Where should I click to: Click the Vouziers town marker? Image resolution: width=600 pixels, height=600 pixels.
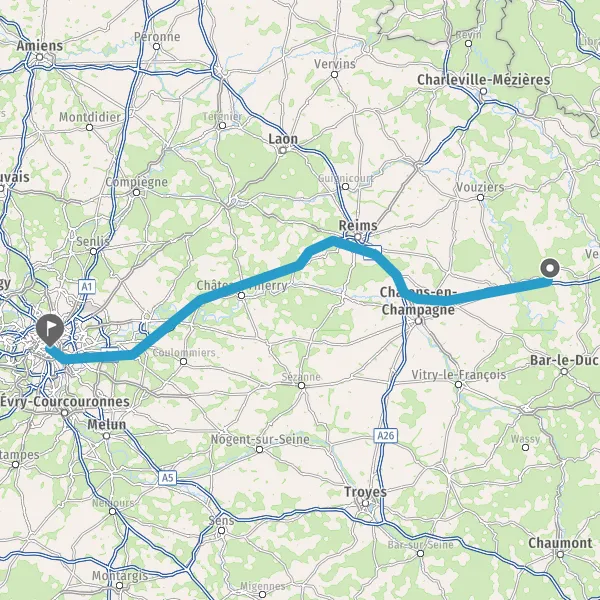click(481, 197)
